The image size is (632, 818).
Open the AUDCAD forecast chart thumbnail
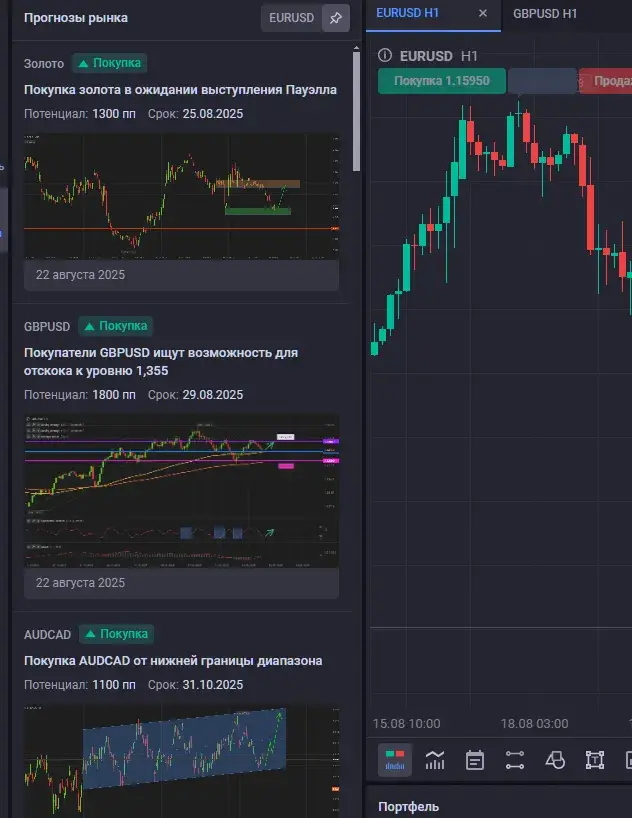(x=182, y=762)
